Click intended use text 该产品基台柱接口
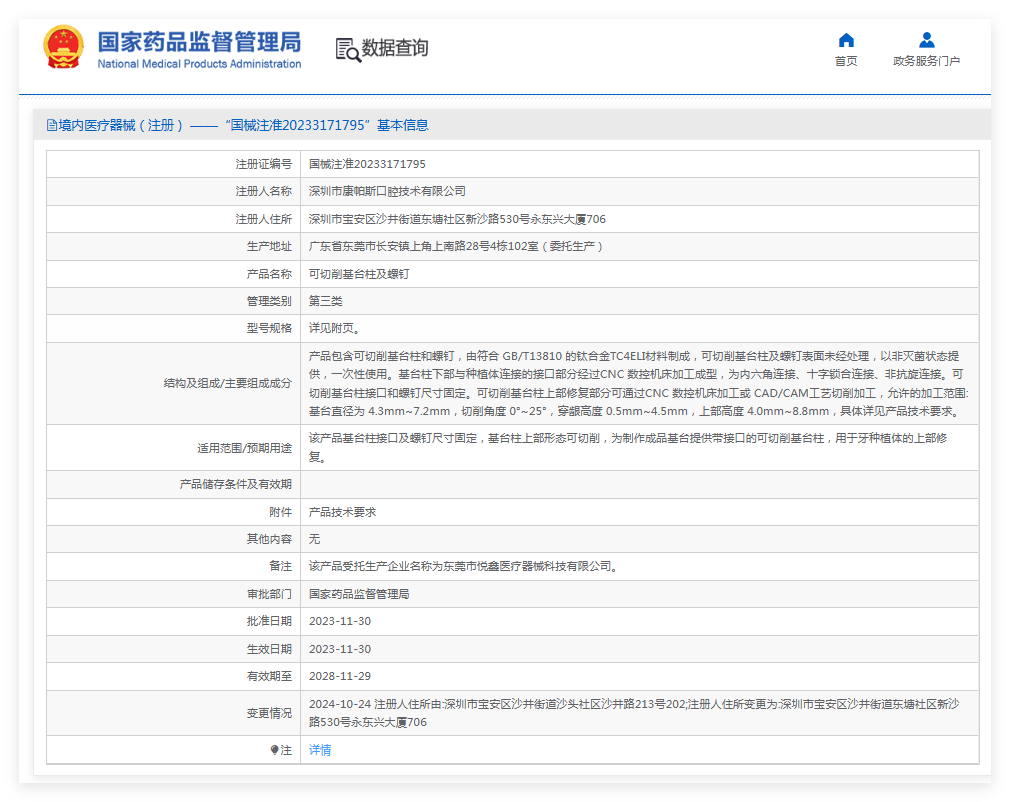Viewport: 1010px width, 802px height. (628, 447)
